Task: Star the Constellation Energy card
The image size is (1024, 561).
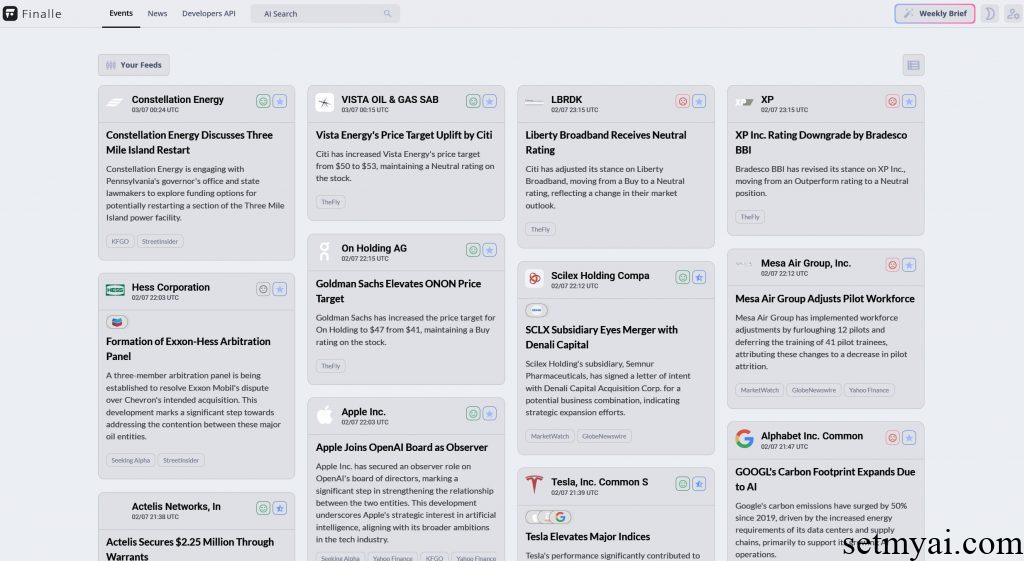Action: [x=280, y=101]
